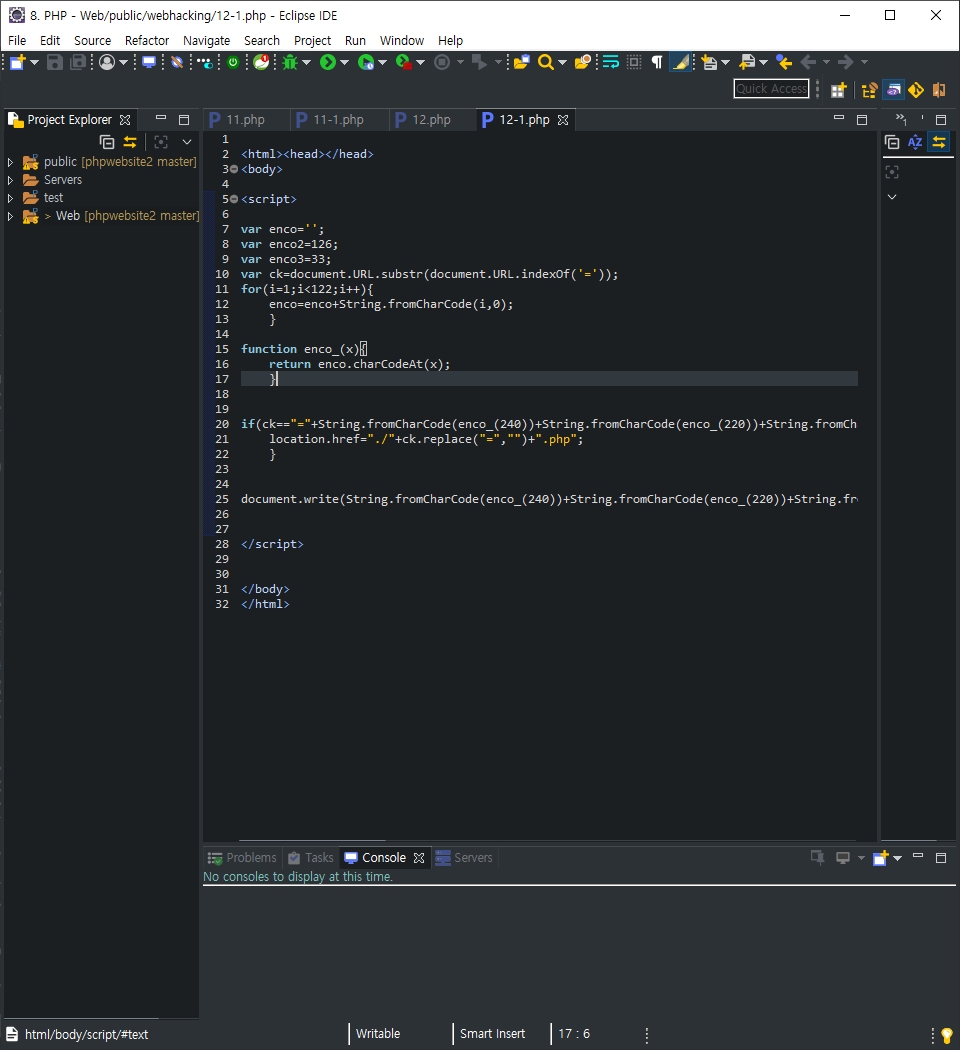Click the Open Type folder icon
The width and height of the screenshot is (960, 1050).
522,62
